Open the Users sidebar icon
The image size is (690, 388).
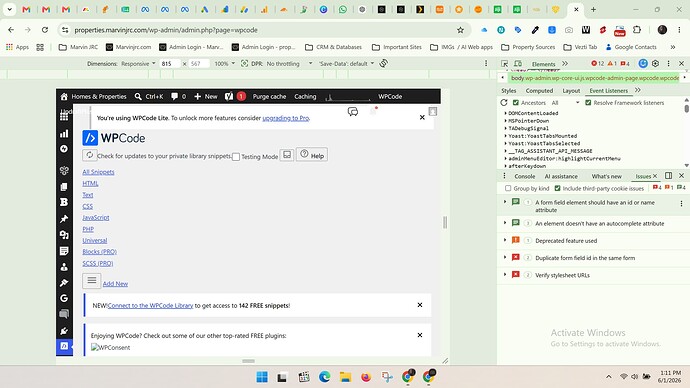(64, 267)
